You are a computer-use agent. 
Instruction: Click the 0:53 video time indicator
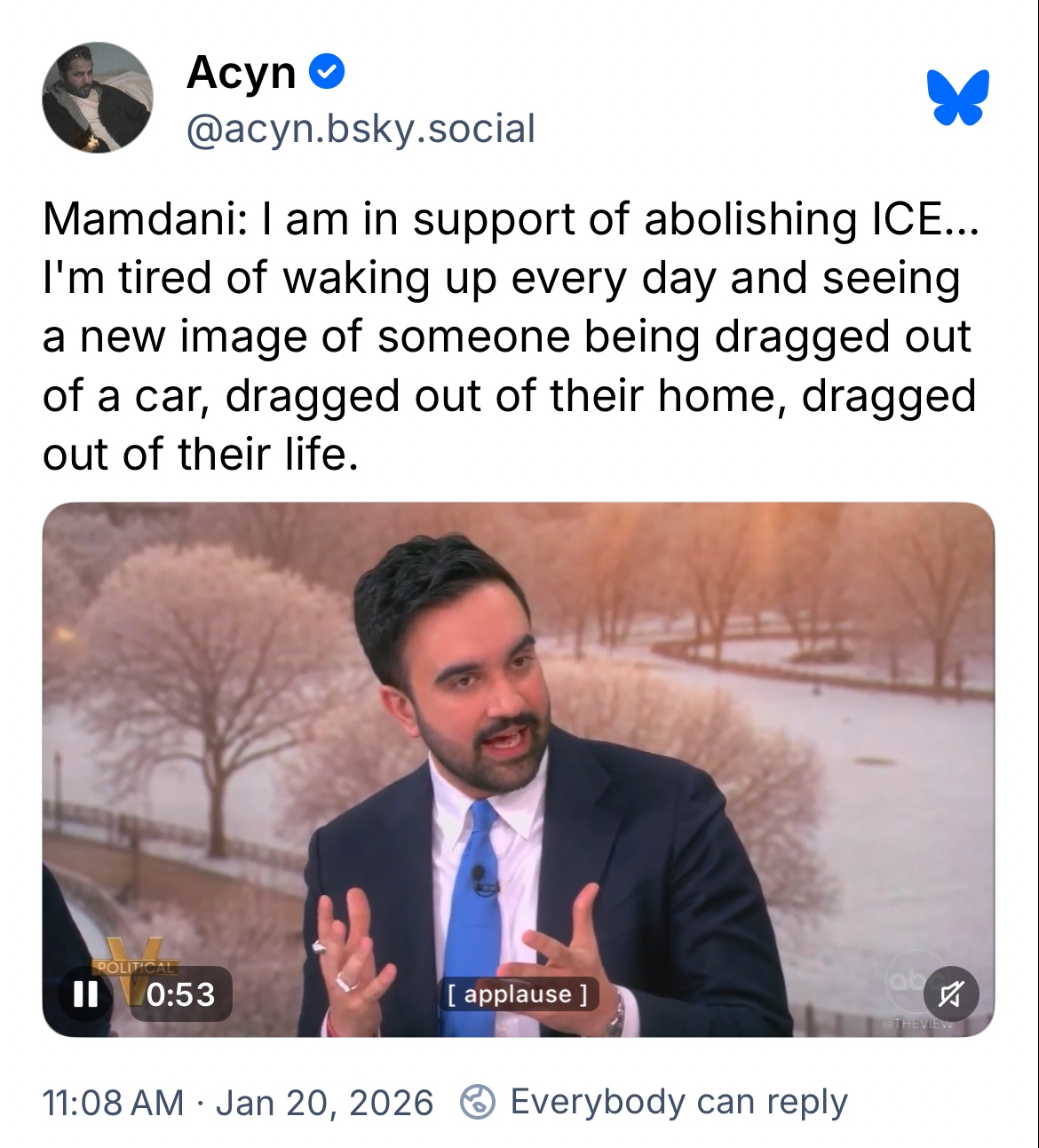(x=180, y=994)
